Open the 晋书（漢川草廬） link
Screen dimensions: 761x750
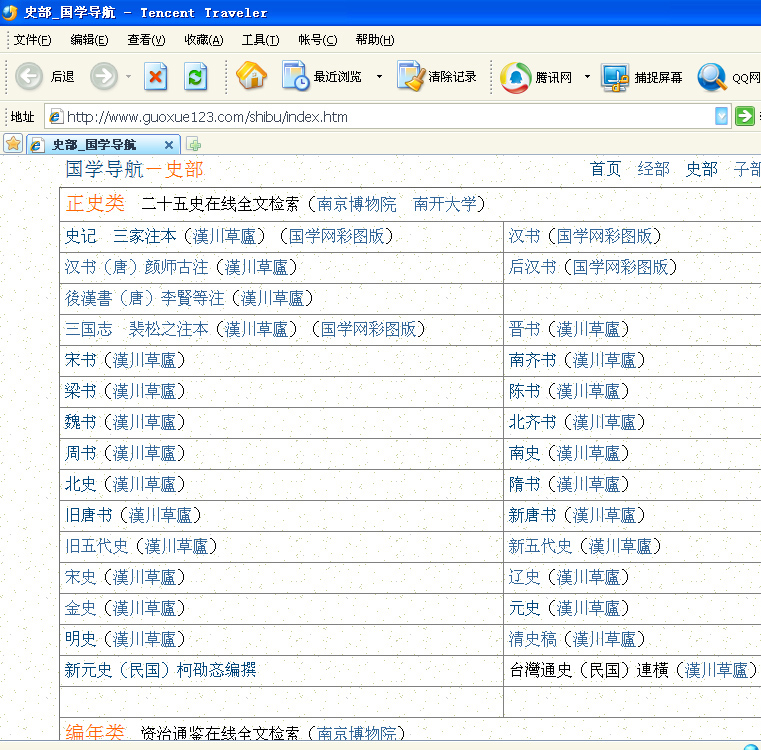coord(569,329)
